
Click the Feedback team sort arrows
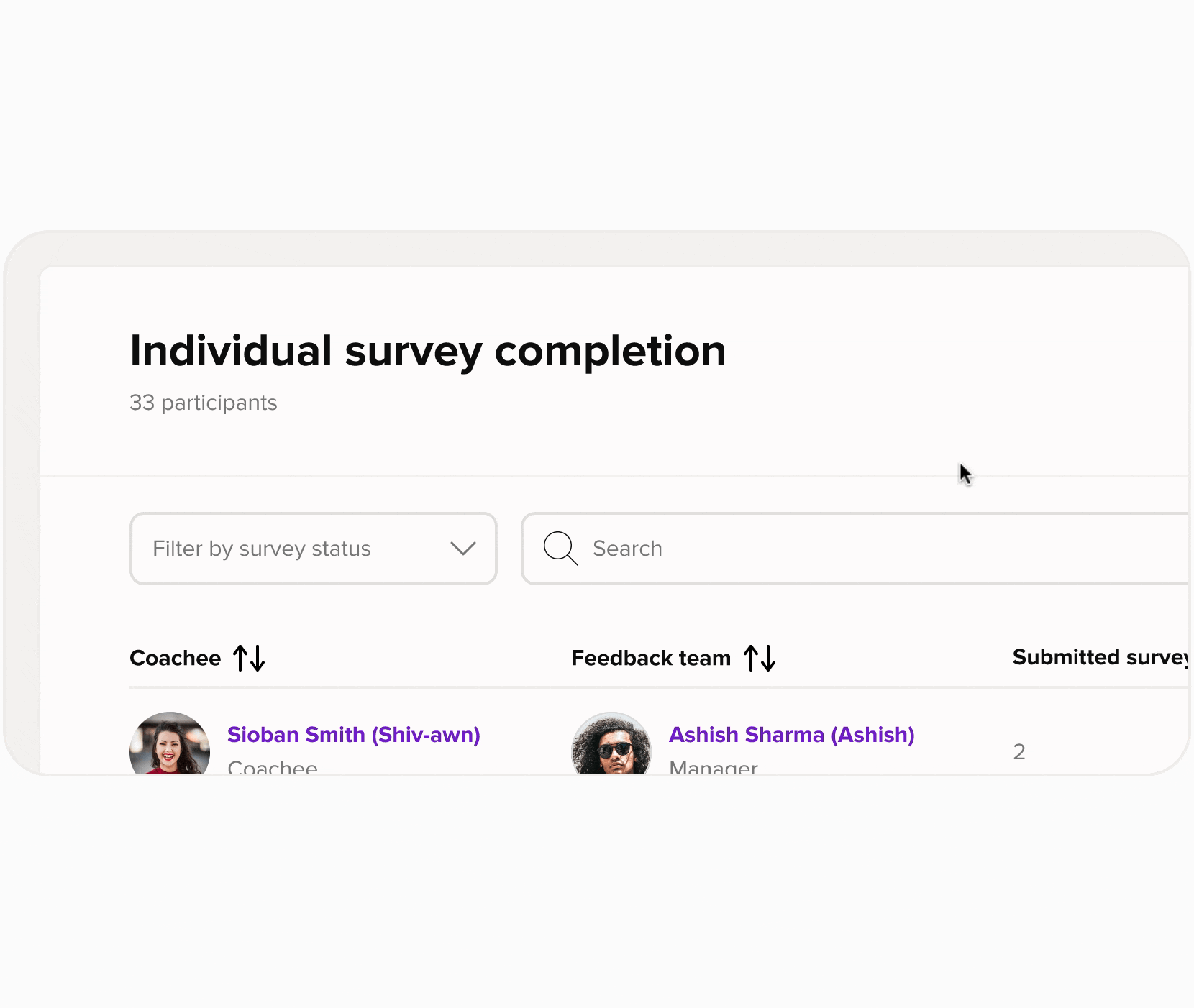coord(760,658)
